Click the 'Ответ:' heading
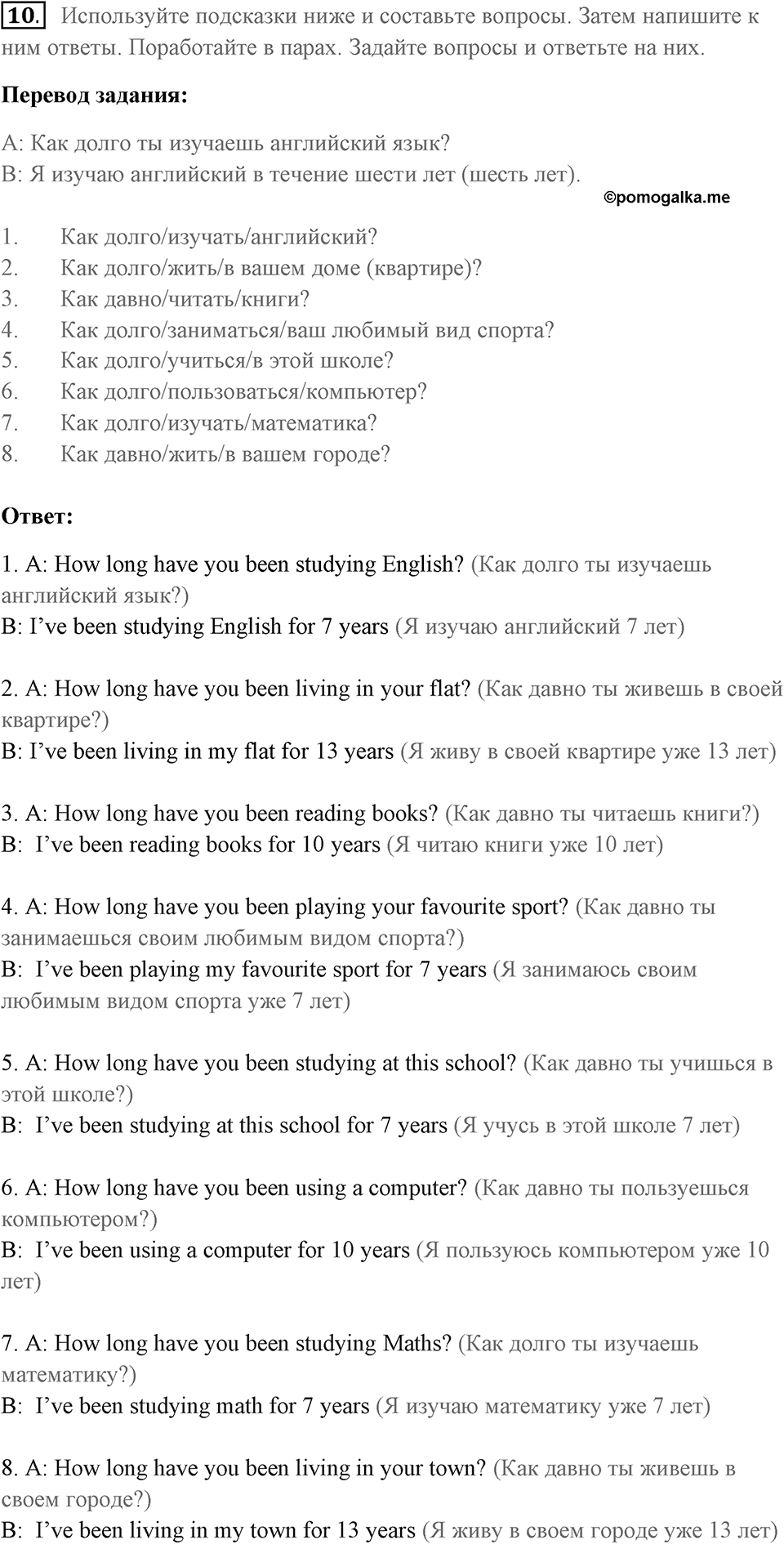 [x=38, y=516]
